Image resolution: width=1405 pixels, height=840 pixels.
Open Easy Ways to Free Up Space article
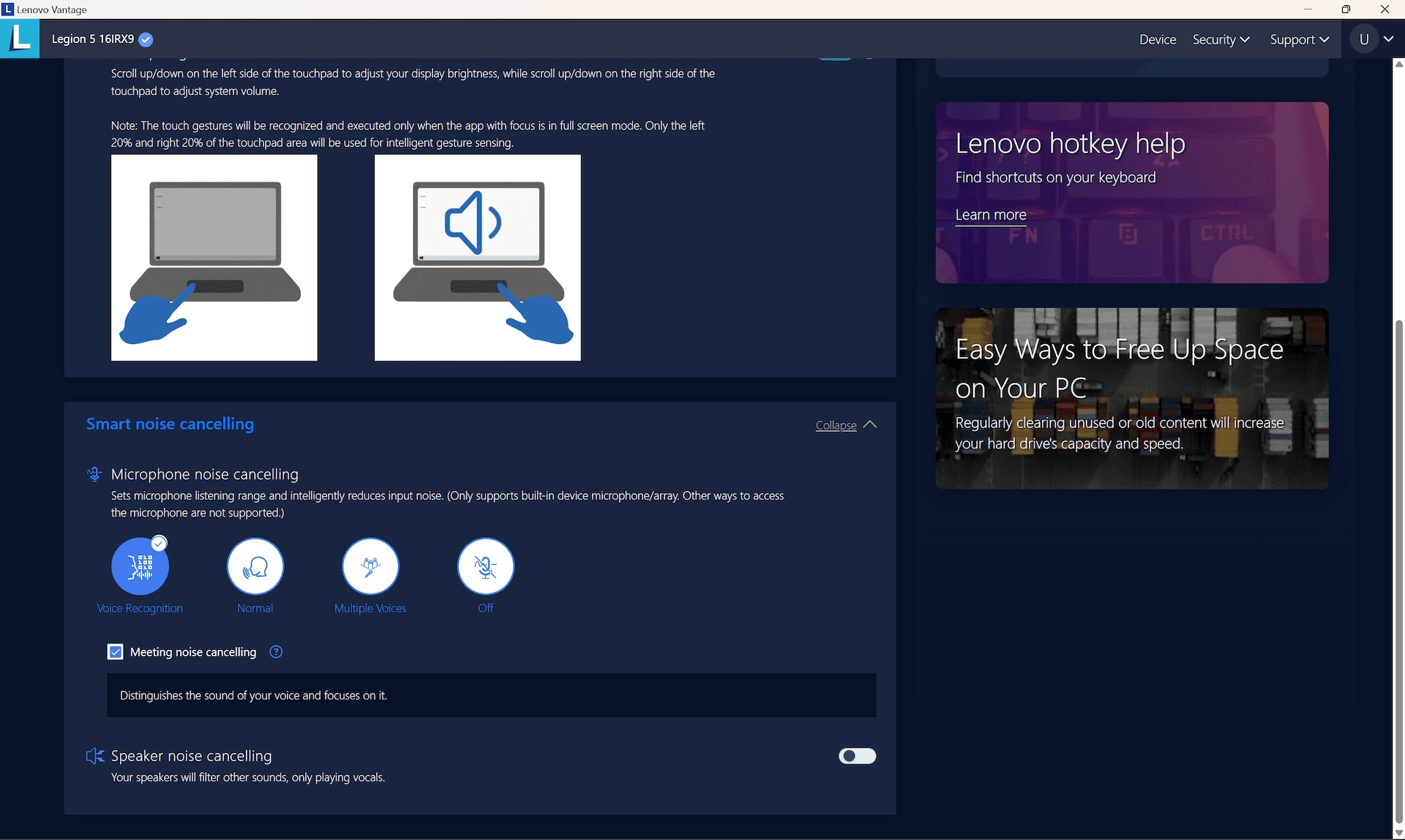[1132, 398]
